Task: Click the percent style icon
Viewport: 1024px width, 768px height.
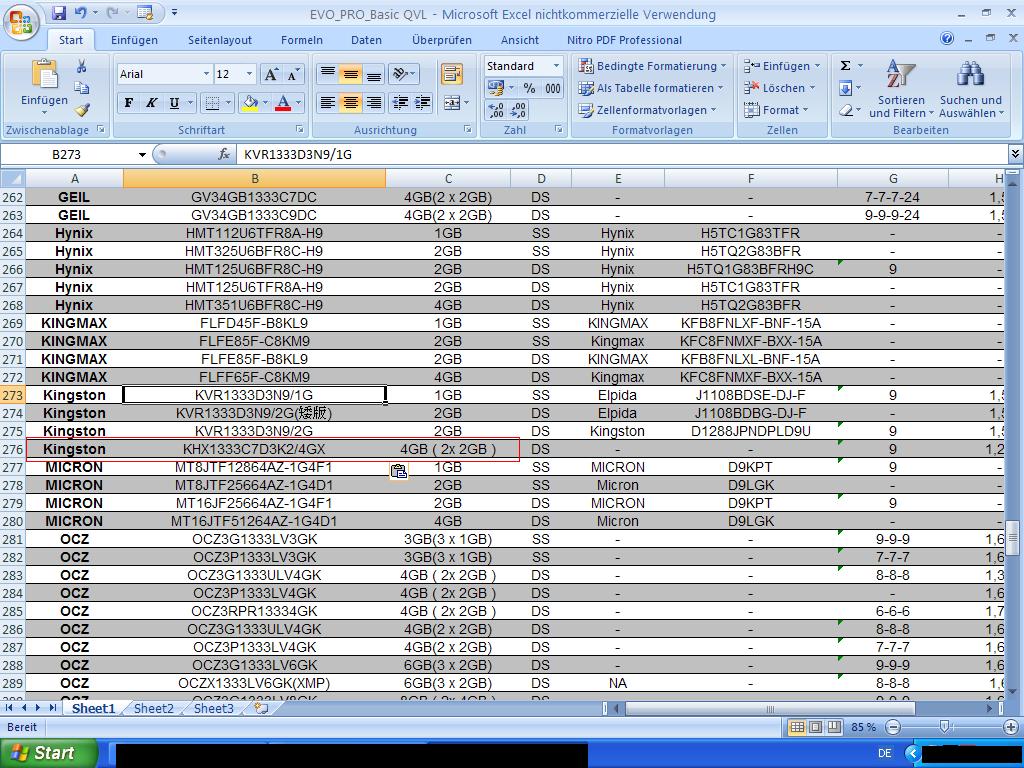Action: click(x=530, y=88)
